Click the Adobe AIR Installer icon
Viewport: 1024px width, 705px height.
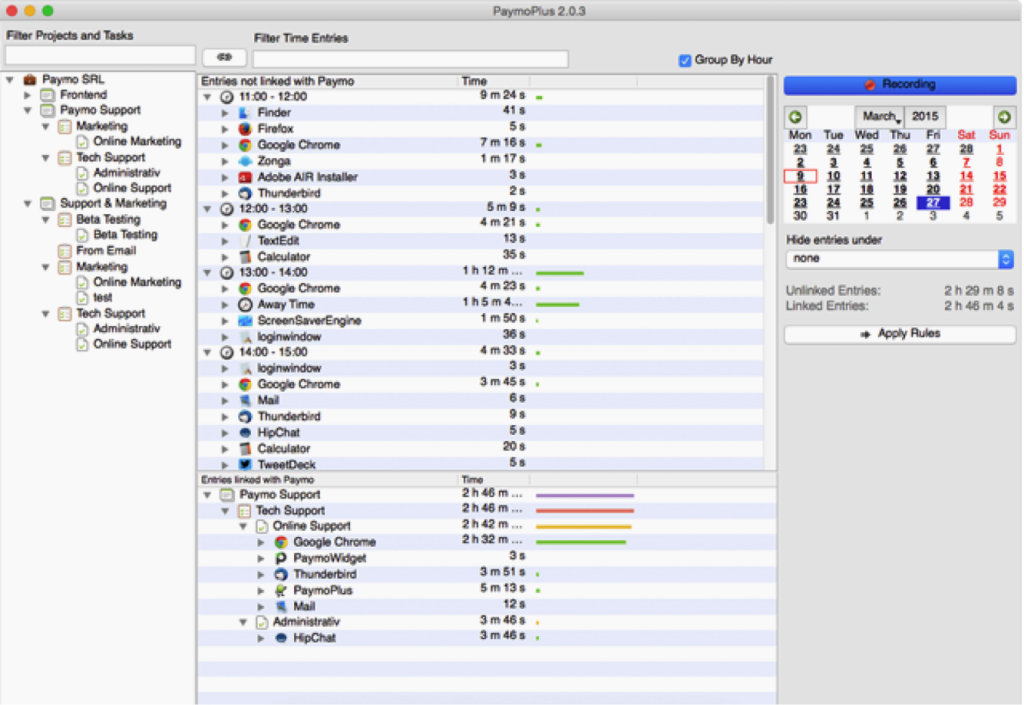click(x=245, y=177)
